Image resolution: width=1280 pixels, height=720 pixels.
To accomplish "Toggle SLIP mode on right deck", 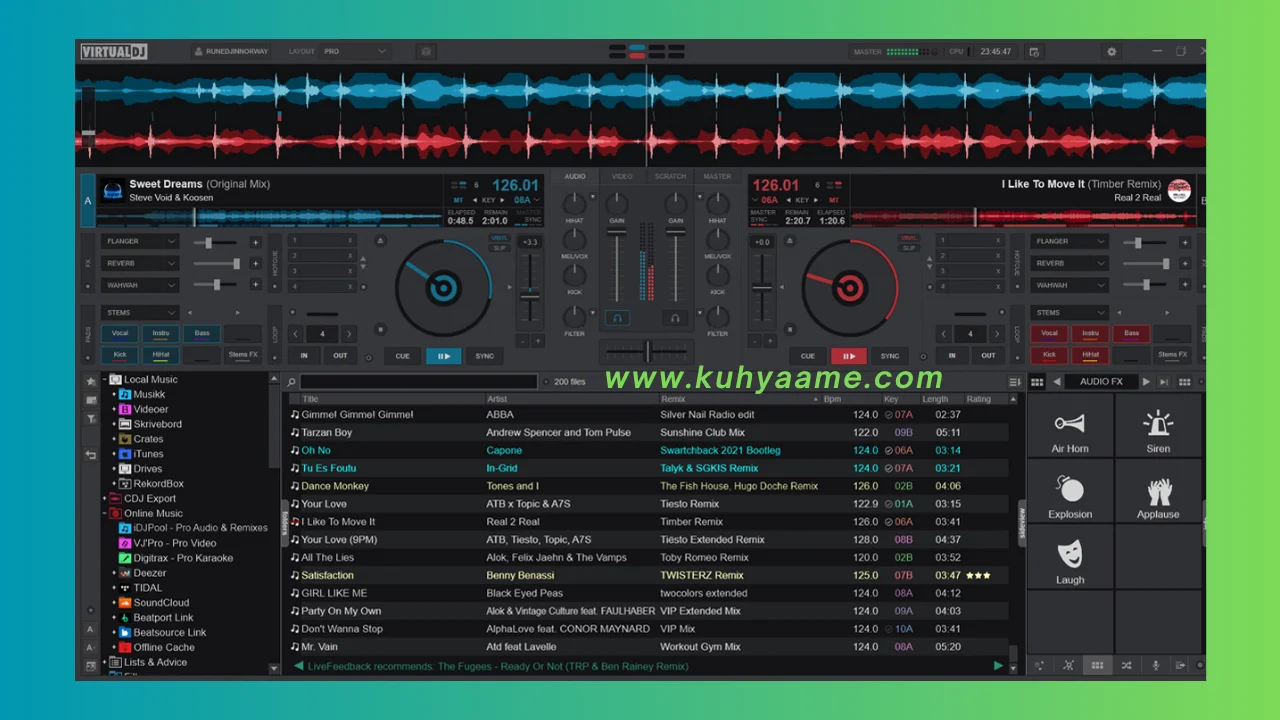I will [908, 247].
